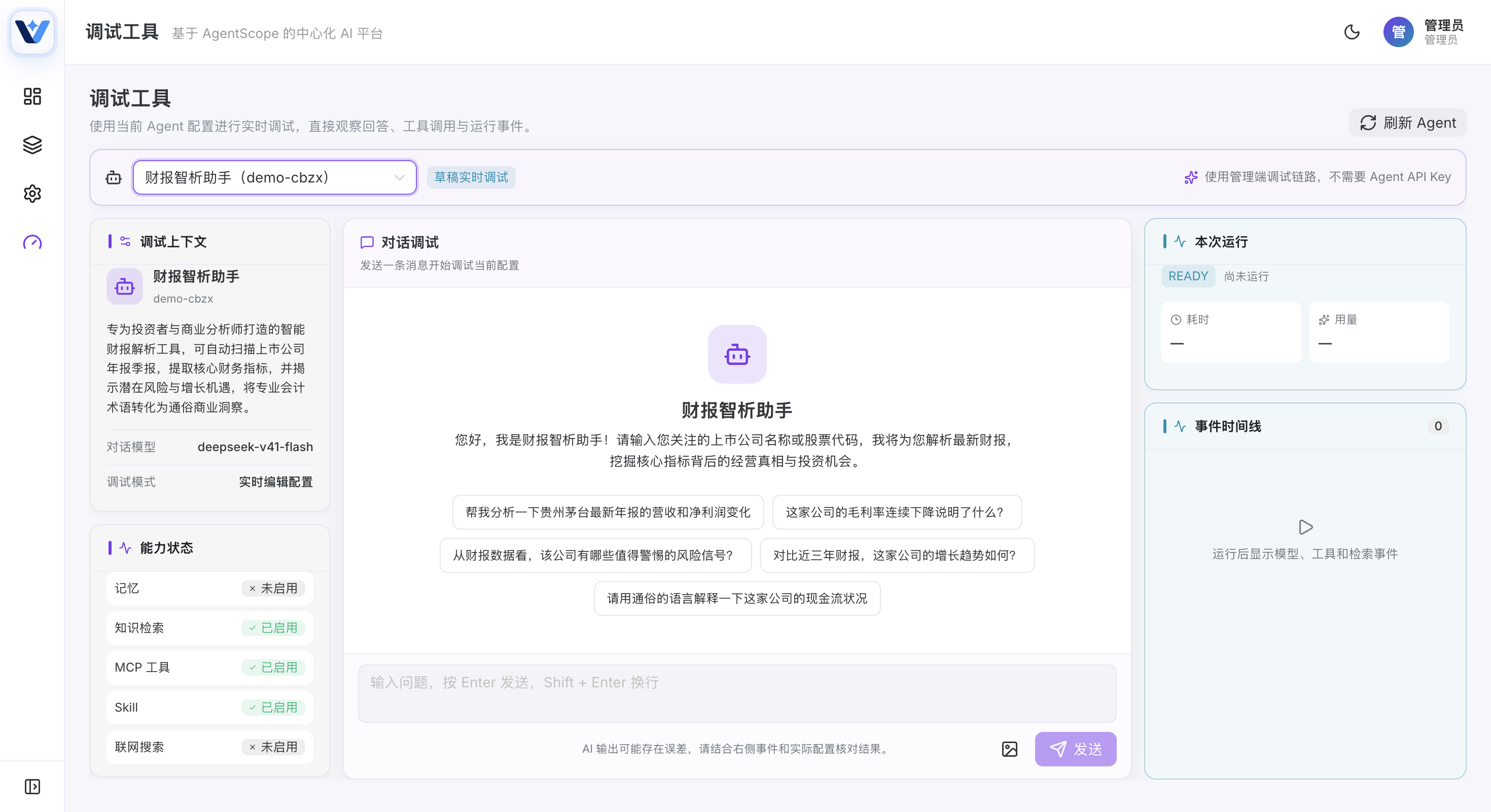Click the chat bubble icon next to 对话调试
1491x812 pixels.
coord(367,242)
